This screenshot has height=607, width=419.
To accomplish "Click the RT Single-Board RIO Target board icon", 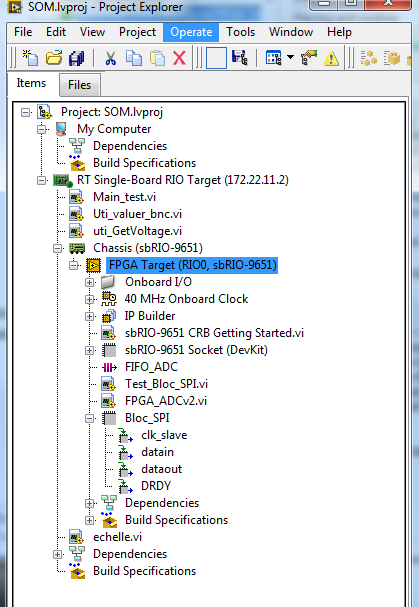I will pyautogui.click(x=62, y=180).
